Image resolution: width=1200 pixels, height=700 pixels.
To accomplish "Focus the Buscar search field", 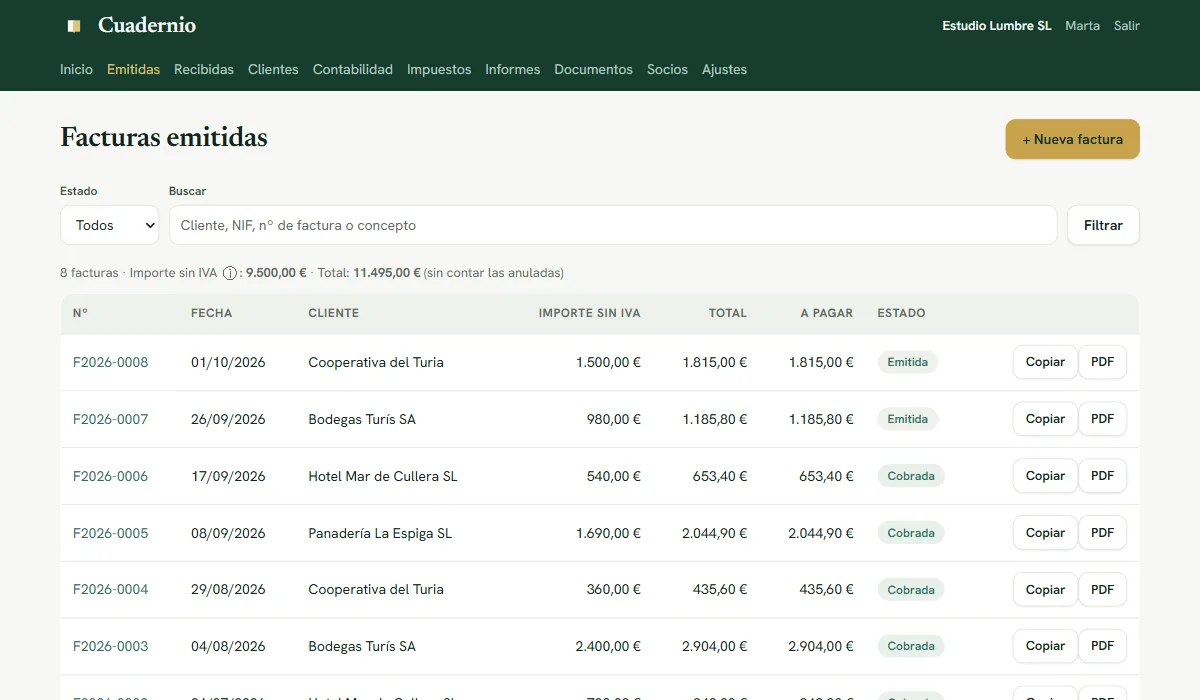I will tap(613, 225).
